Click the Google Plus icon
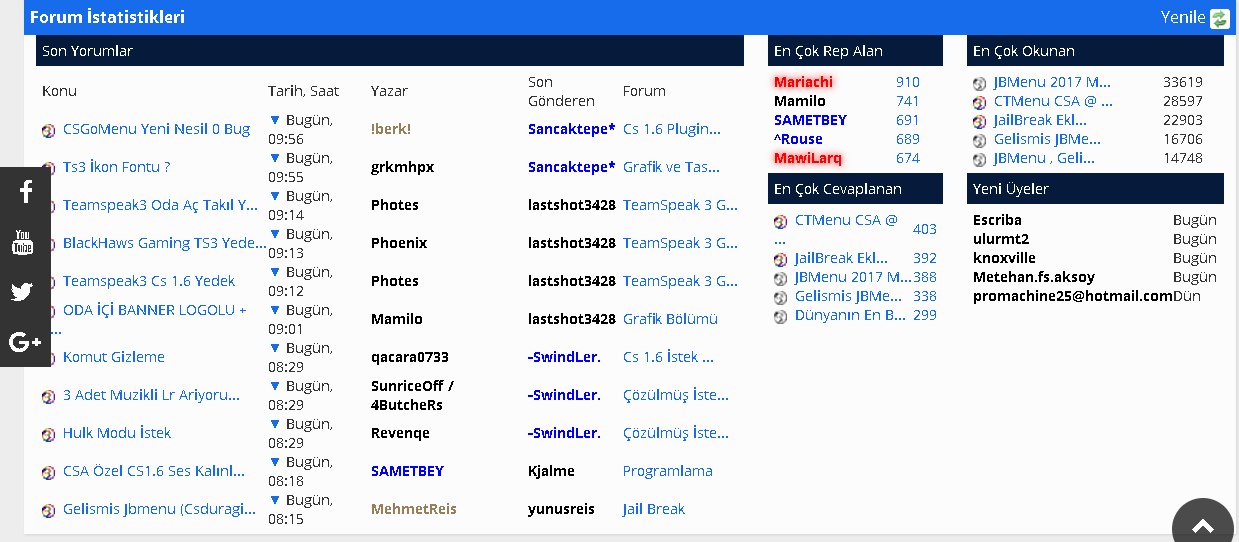Screen dimensions: 1239x542 (x=25, y=342)
